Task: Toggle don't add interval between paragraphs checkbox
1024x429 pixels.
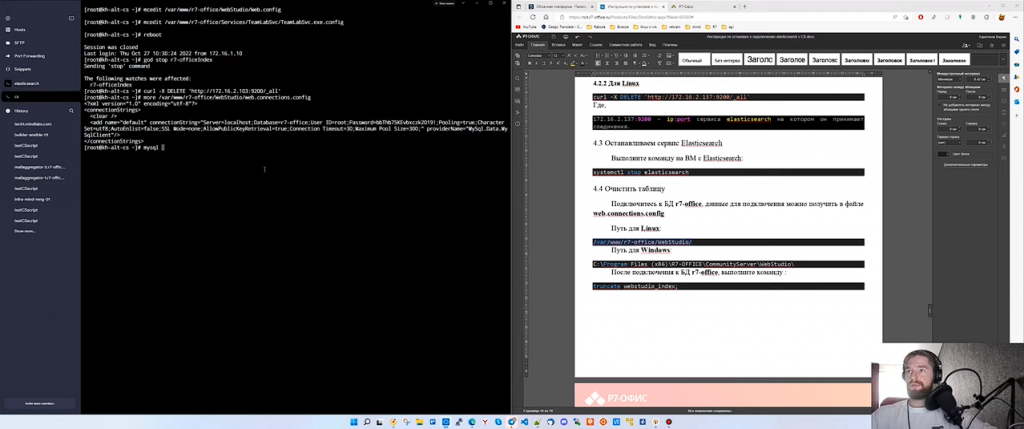Action: pyautogui.click(x=940, y=104)
